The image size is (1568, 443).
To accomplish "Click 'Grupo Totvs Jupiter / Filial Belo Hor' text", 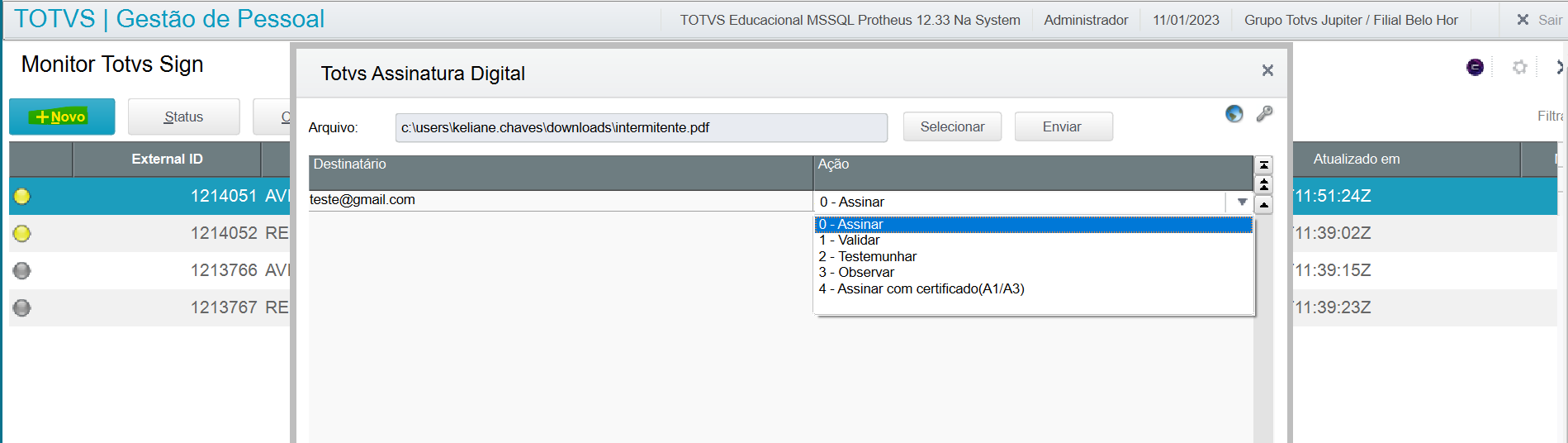I will pyautogui.click(x=1351, y=20).
